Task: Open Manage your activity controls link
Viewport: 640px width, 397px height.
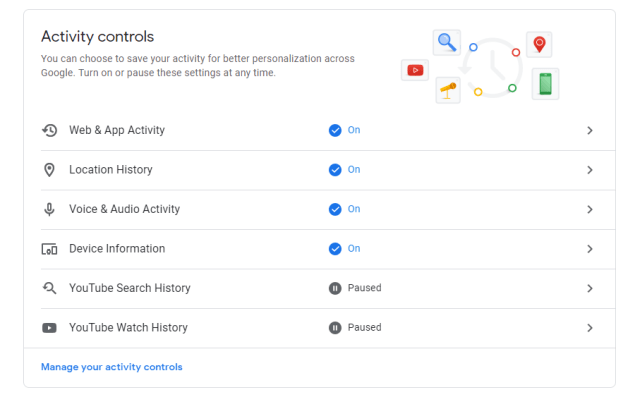Action: pos(111,367)
